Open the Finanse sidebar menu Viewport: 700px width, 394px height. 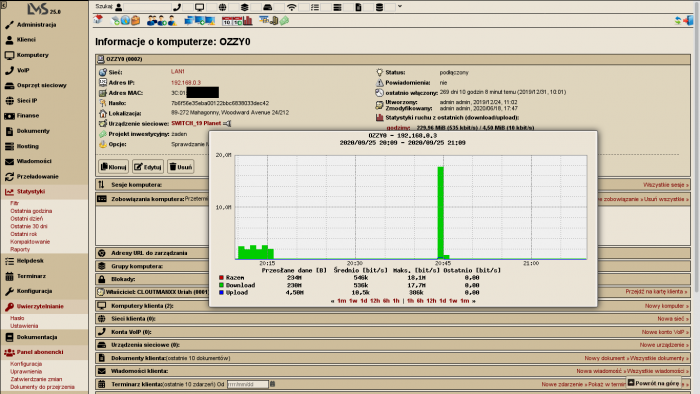[44, 116]
